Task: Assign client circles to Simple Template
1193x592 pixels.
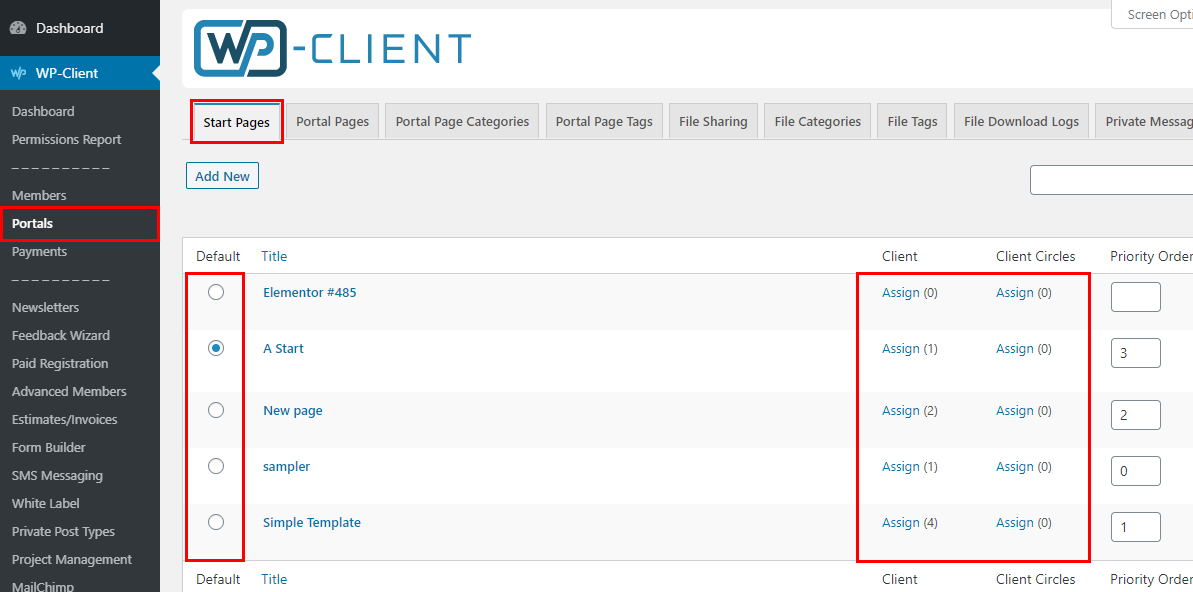Action: coord(1015,523)
